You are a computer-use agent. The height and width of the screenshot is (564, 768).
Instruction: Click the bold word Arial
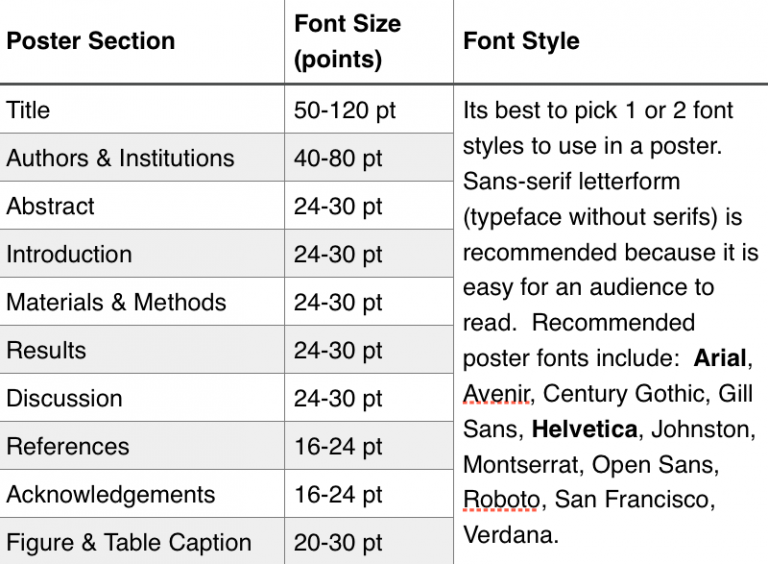coord(720,358)
